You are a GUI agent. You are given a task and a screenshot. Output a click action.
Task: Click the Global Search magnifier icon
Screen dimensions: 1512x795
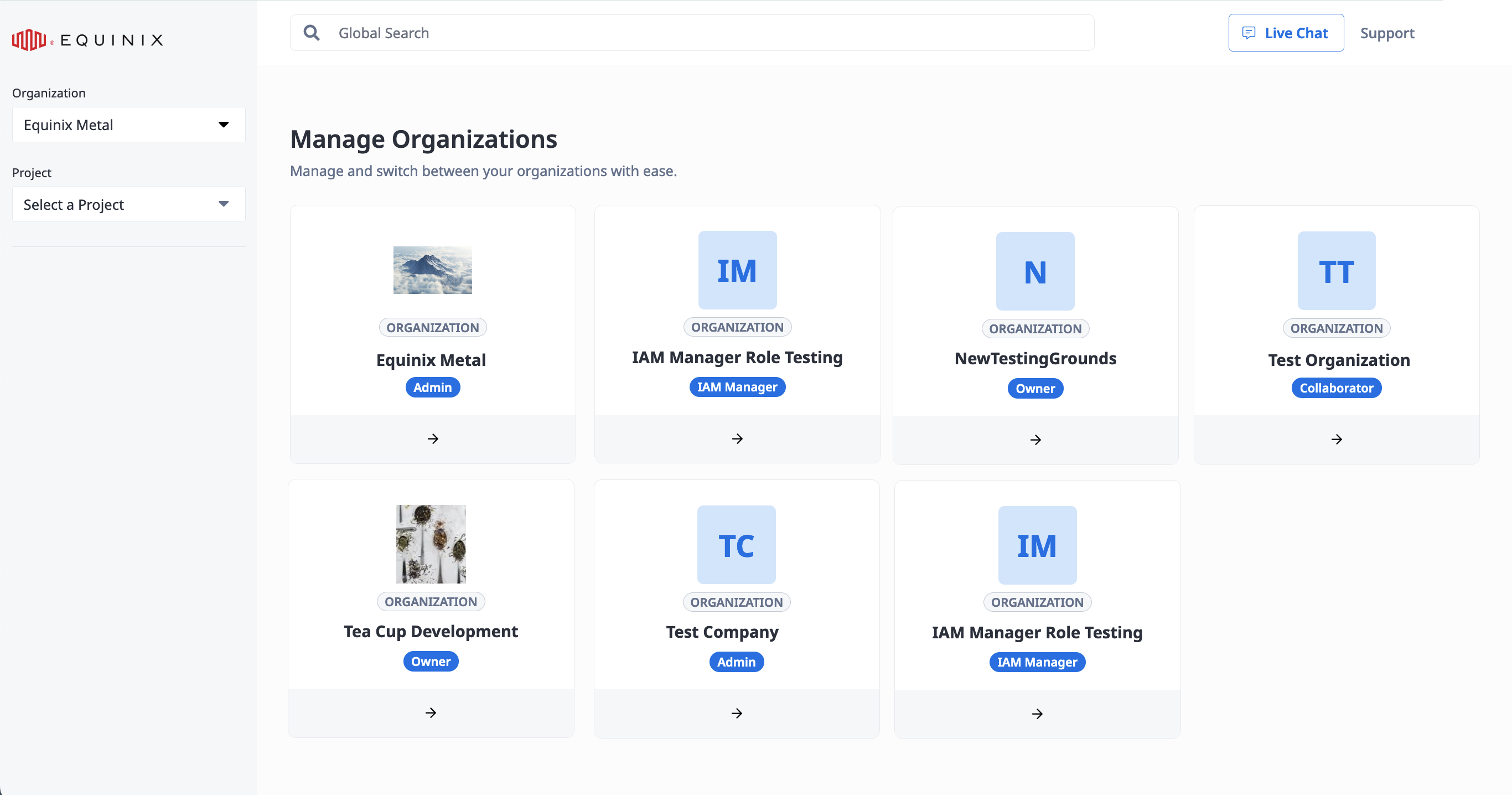coord(312,33)
